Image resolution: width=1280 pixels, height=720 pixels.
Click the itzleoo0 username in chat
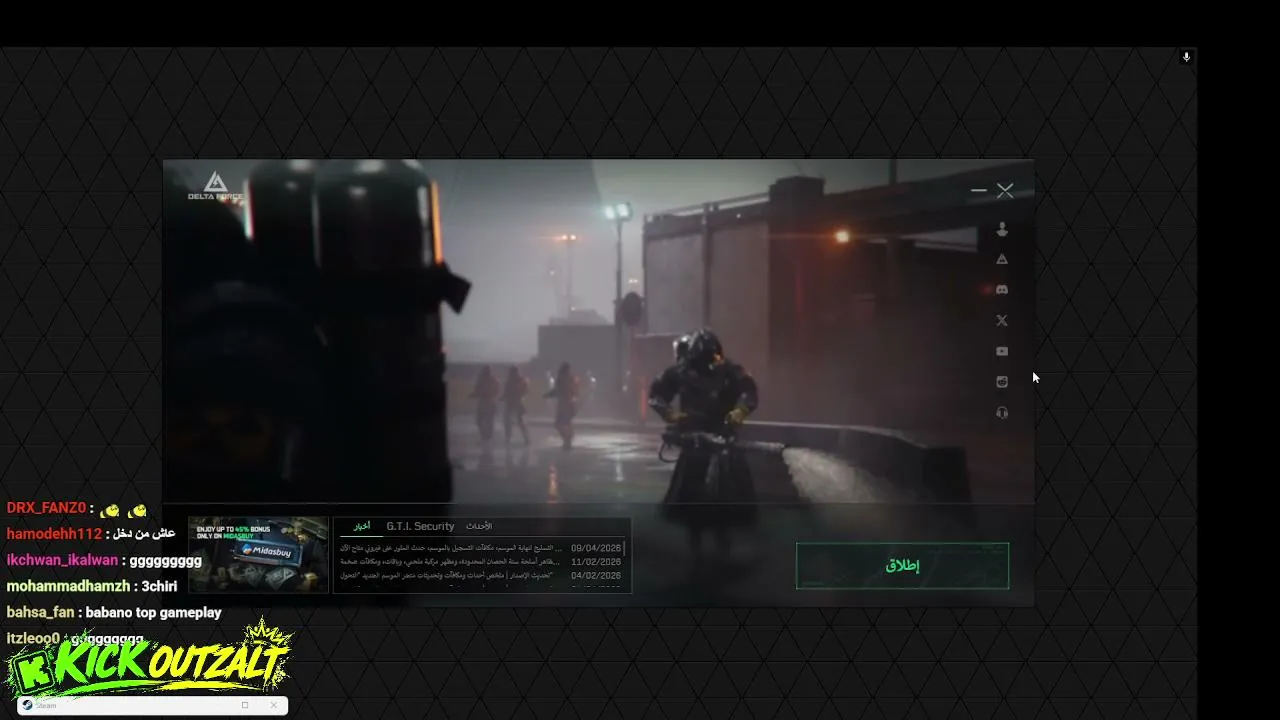pos(33,638)
